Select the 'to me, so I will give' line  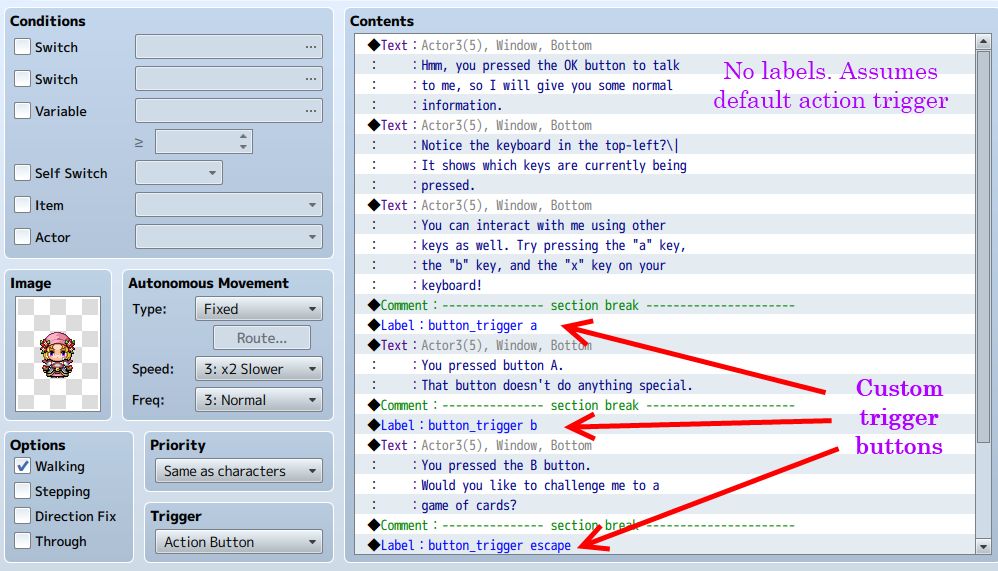click(x=664, y=85)
